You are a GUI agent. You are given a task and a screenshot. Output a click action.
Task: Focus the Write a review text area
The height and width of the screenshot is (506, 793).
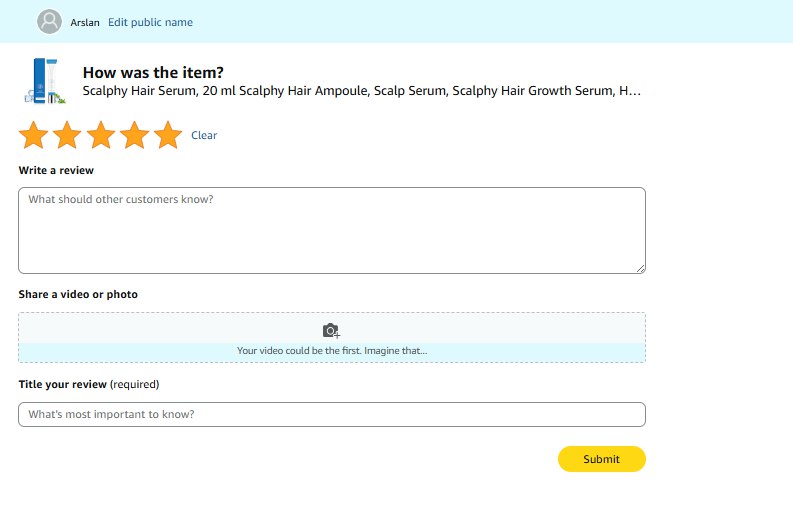click(x=331, y=230)
